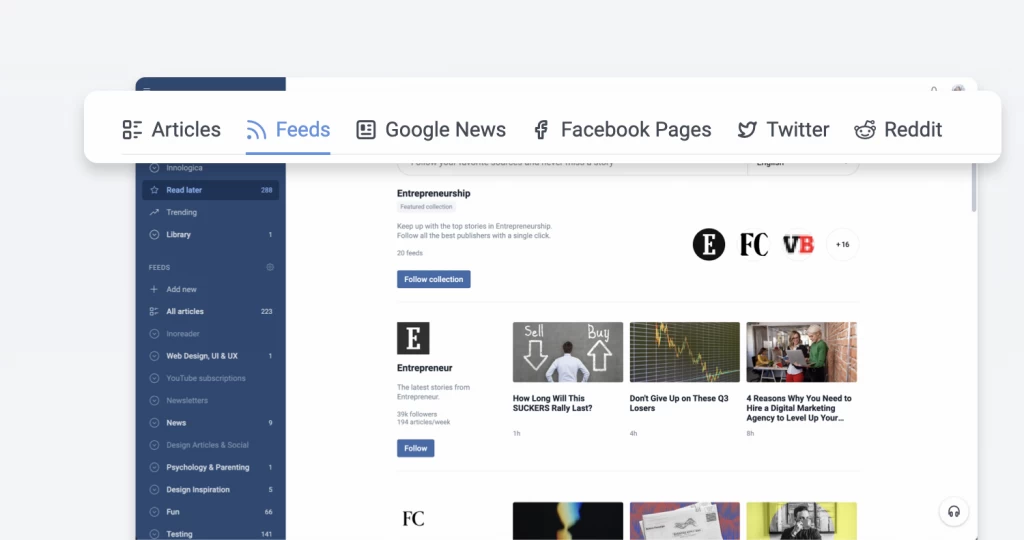Expand the Newsletters folder

(x=154, y=400)
